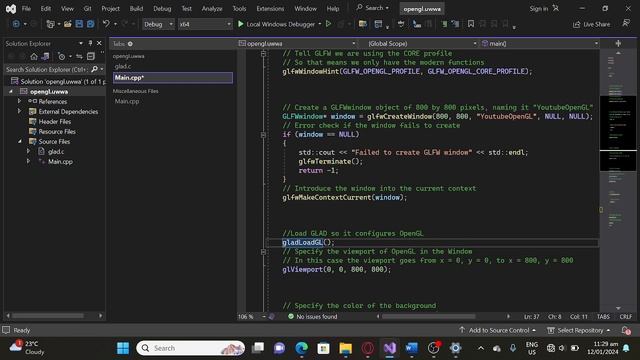The image size is (640, 360).
Task: Click Solution Explorer search magnifier icon
Action: click(x=95, y=69)
